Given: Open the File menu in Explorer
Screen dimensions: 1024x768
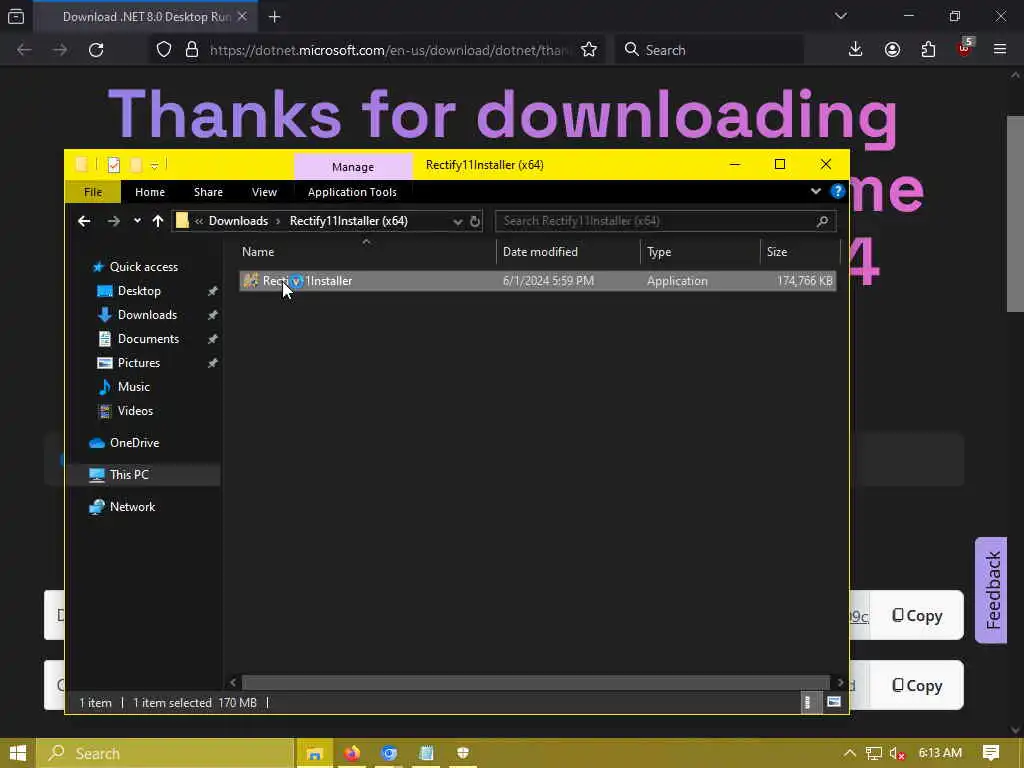Looking at the screenshot, I should tap(93, 192).
